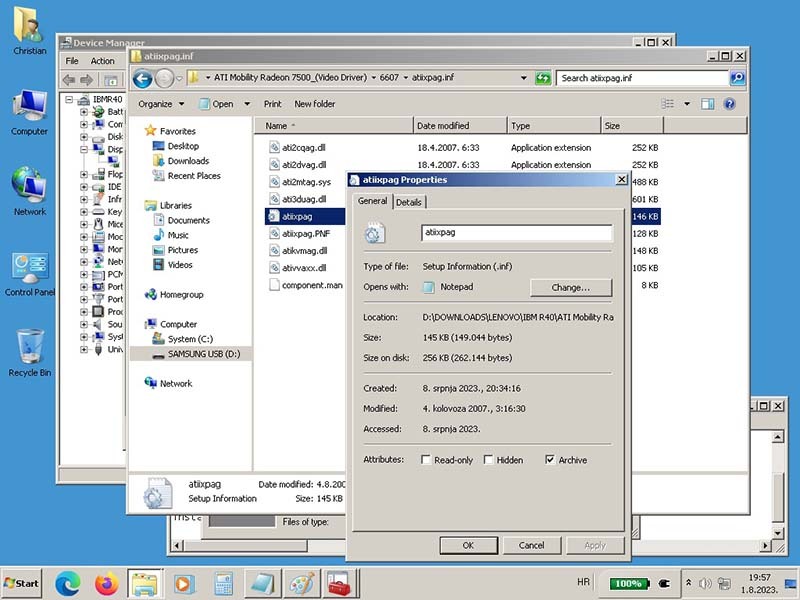Open the change-view dropdown arrow in Explorer
Image resolution: width=800 pixels, height=600 pixels.
(687, 104)
